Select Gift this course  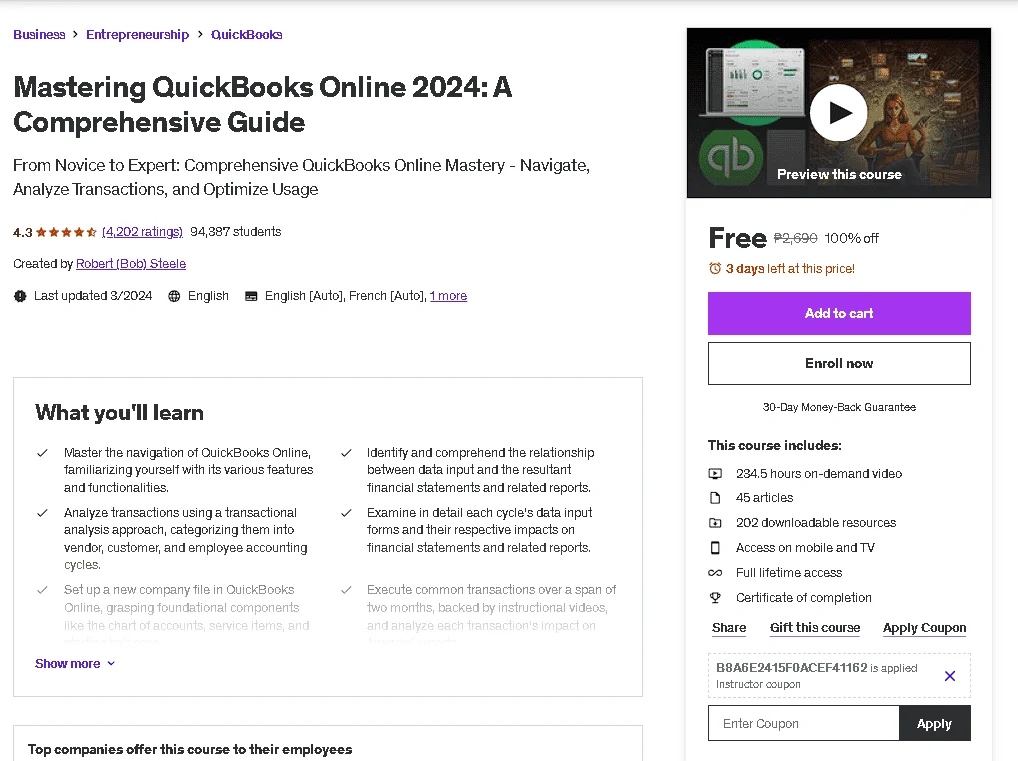815,628
